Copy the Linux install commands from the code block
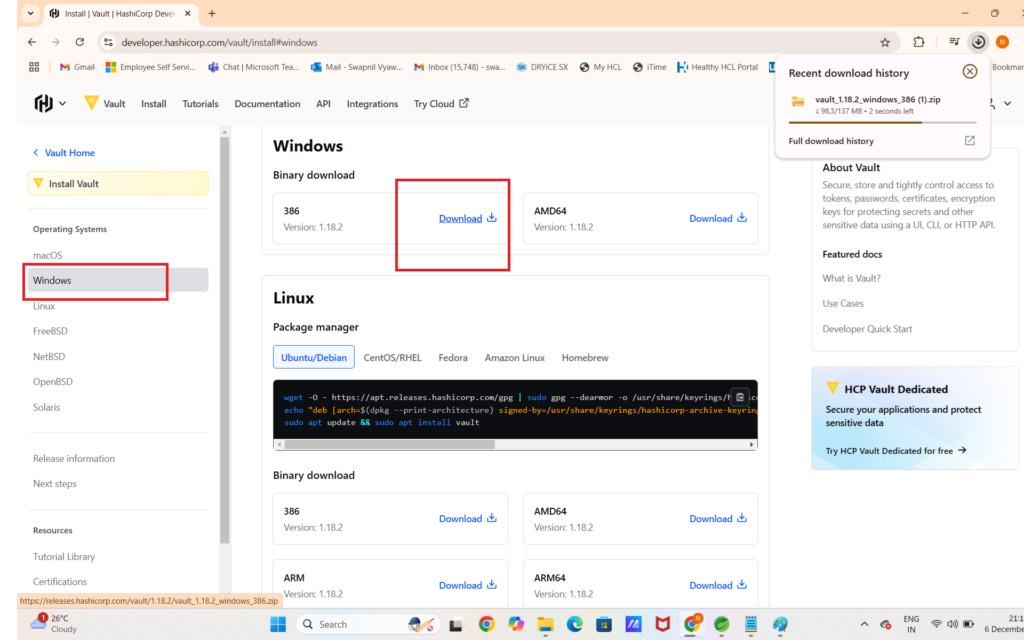 (x=740, y=397)
